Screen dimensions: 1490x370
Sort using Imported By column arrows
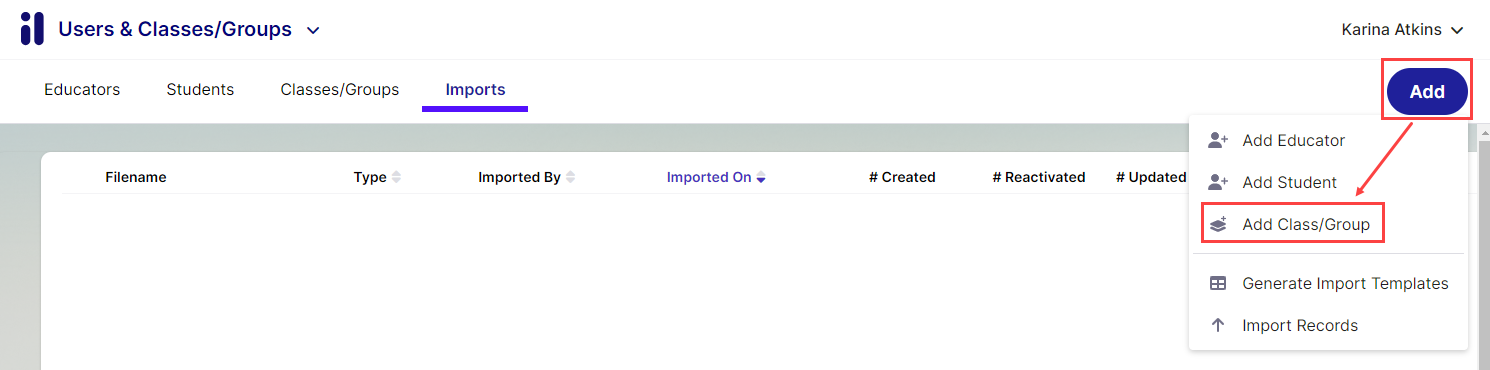point(570,177)
